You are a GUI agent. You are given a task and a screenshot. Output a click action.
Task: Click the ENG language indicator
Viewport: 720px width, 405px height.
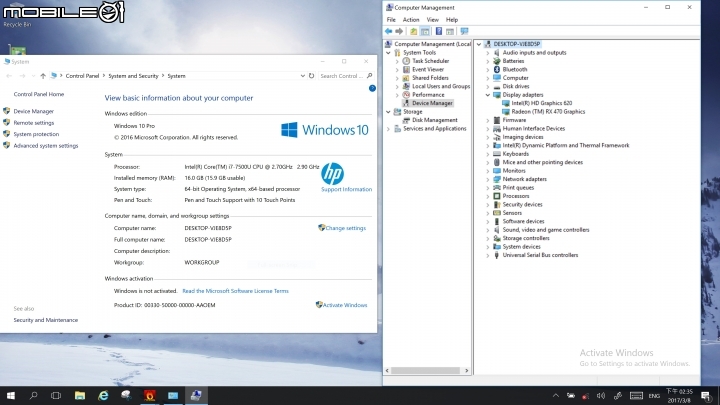654,395
